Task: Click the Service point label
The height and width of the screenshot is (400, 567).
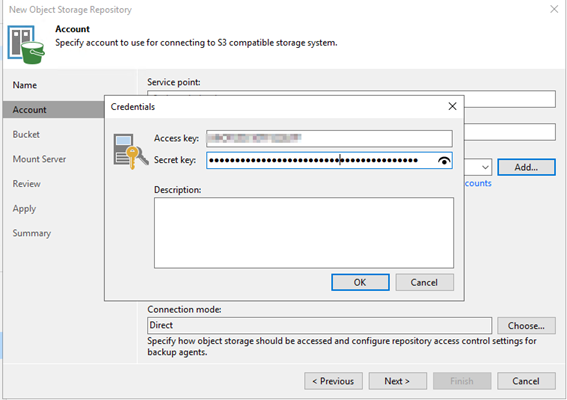Action: [174, 82]
